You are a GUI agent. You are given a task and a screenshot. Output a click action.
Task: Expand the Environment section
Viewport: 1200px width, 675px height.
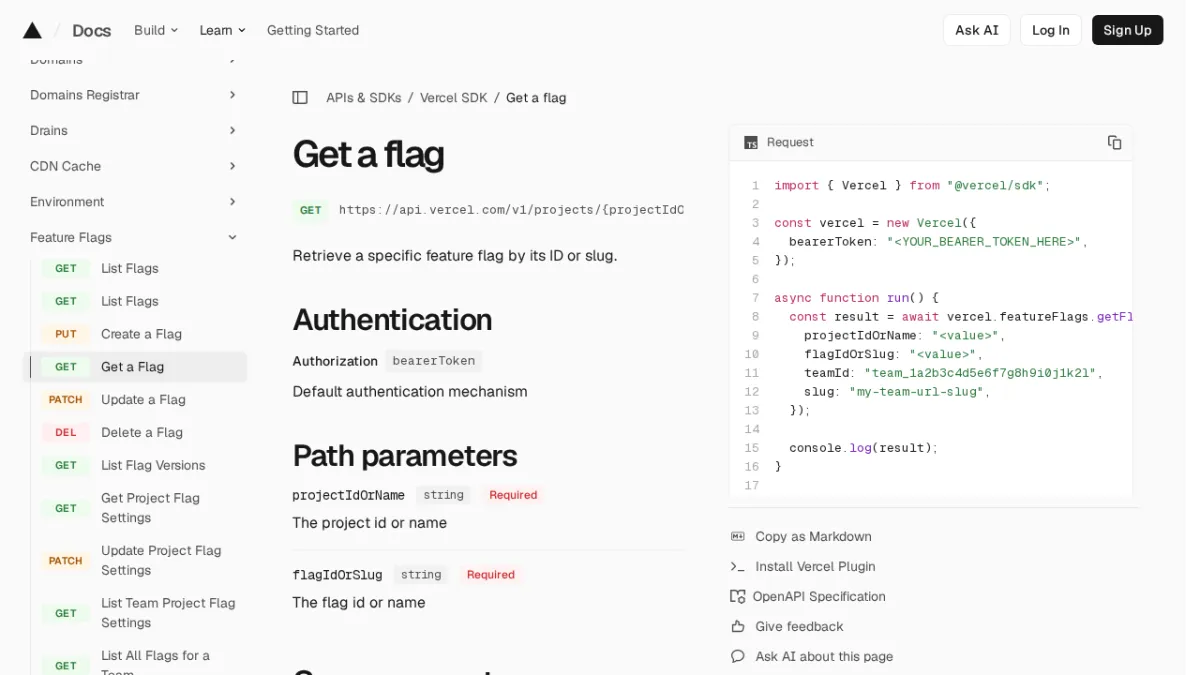pyautogui.click(x=134, y=201)
